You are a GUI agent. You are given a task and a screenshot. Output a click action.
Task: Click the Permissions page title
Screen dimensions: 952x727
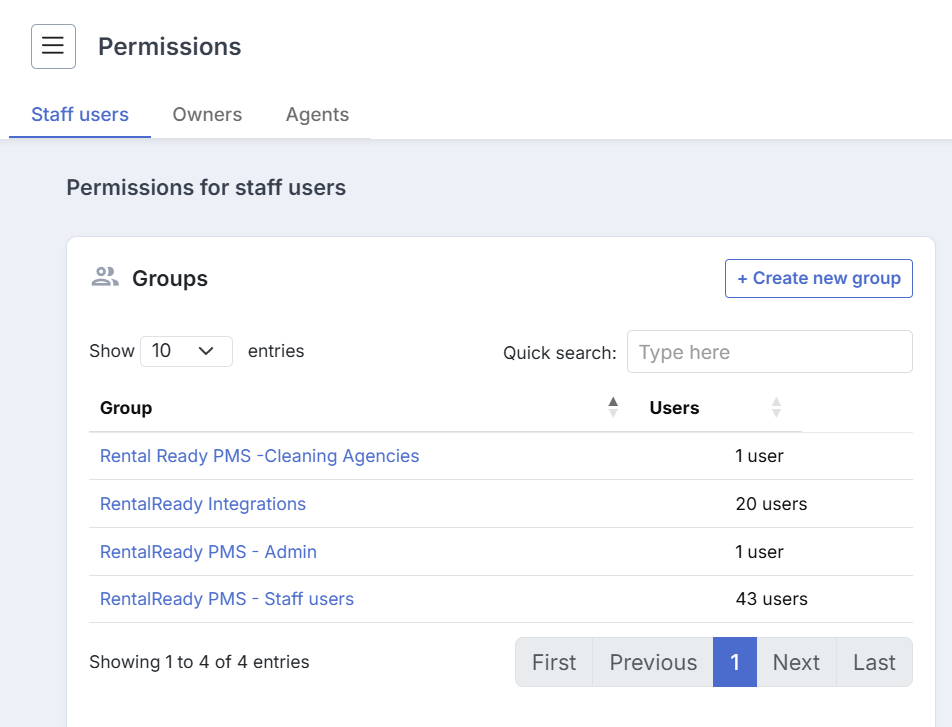(169, 47)
